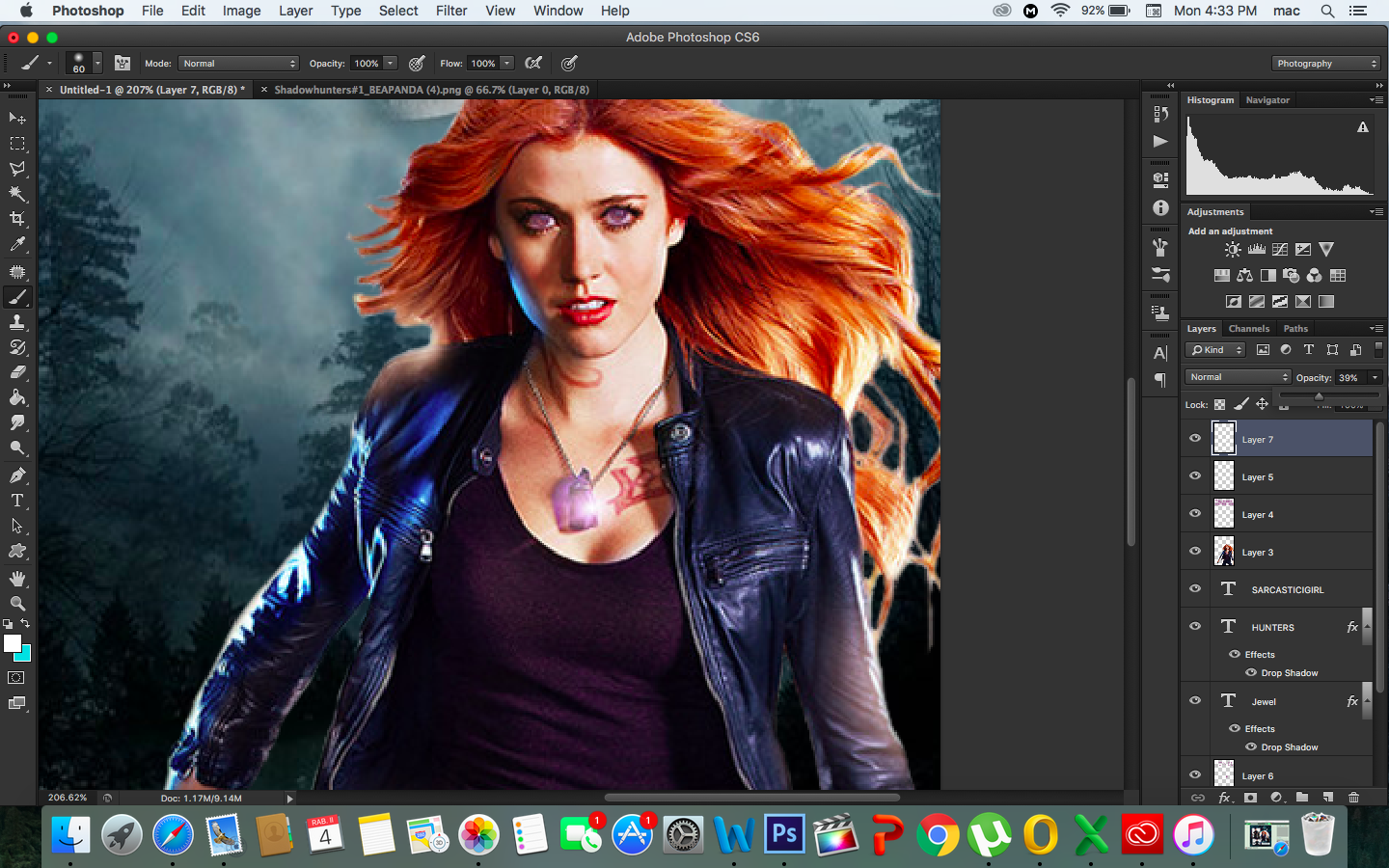The width and height of the screenshot is (1389, 868).
Task: Open the Image menu
Action: [241, 11]
